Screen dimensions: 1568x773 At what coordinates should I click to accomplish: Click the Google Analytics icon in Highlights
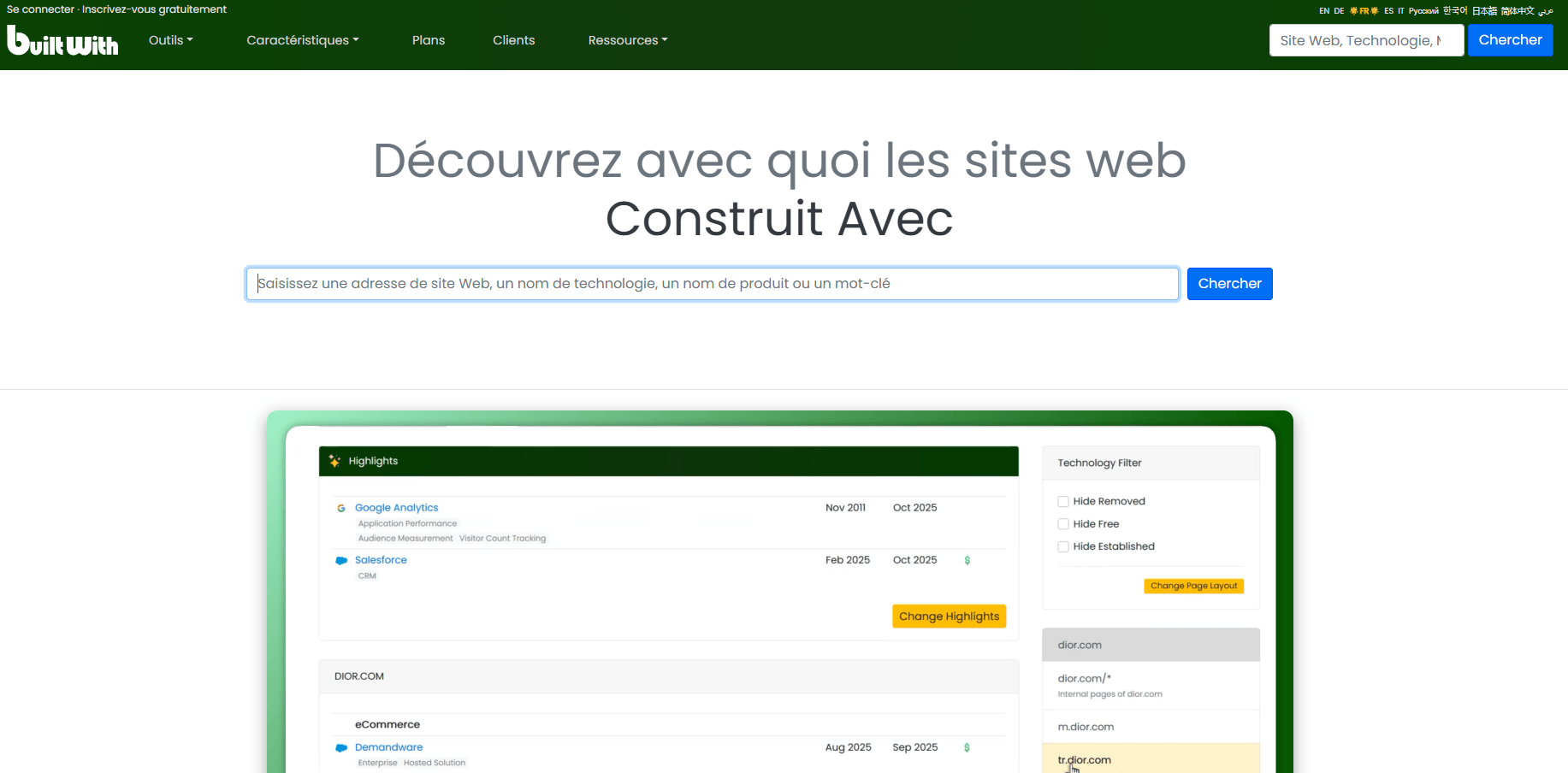340,507
